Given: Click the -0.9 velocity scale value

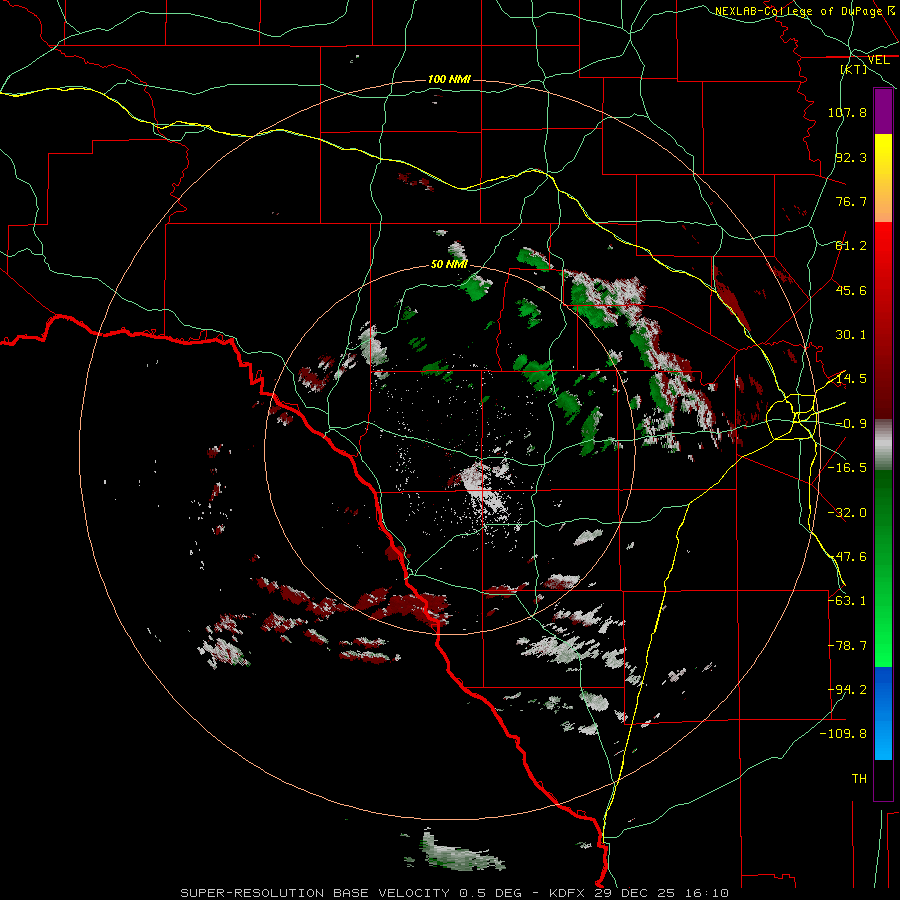Looking at the screenshot, I should tap(851, 424).
